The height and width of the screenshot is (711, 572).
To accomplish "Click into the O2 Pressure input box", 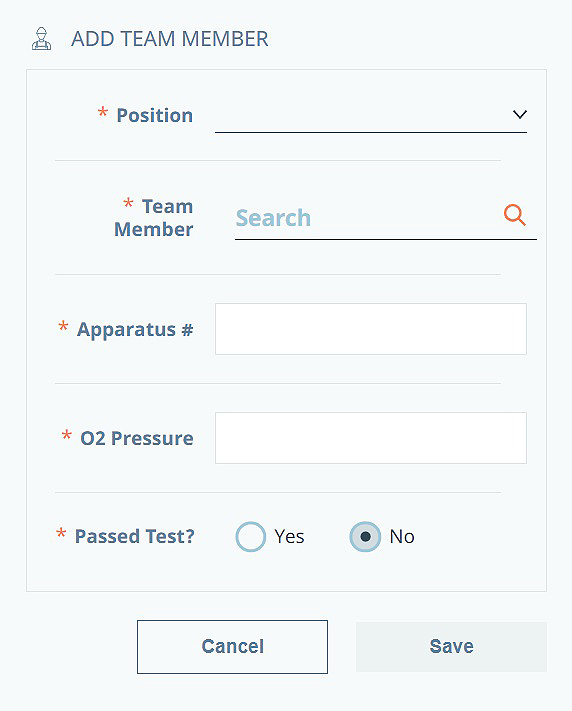I will pos(371,438).
